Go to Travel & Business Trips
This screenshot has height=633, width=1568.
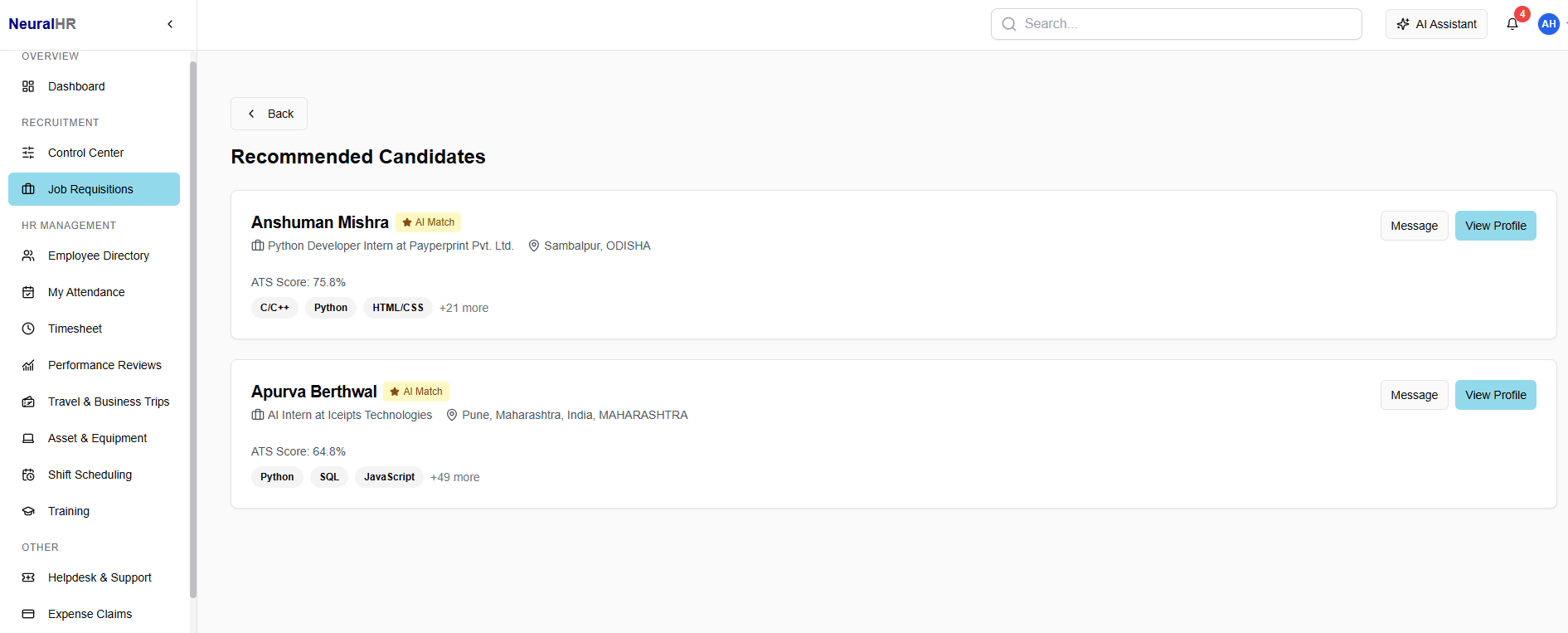click(x=108, y=402)
